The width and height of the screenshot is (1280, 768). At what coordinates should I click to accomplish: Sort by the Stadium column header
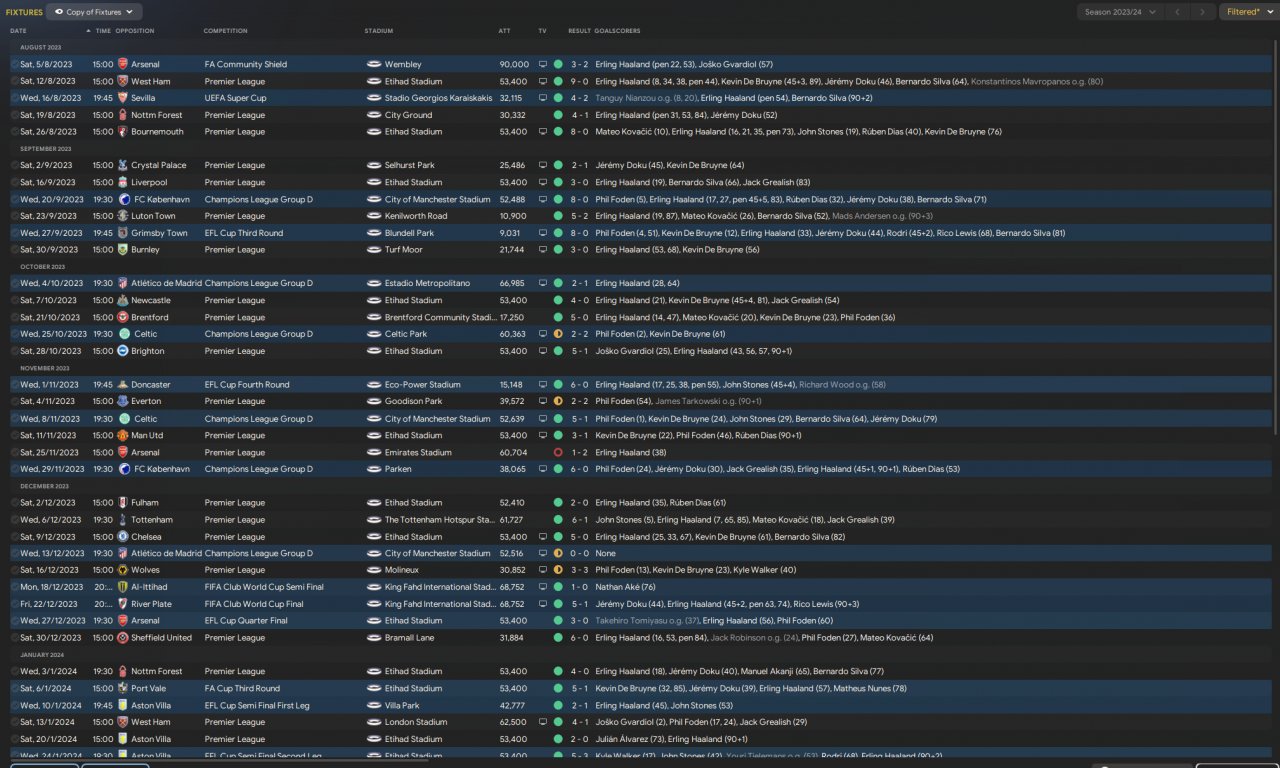pyautogui.click(x=379, y=31)
